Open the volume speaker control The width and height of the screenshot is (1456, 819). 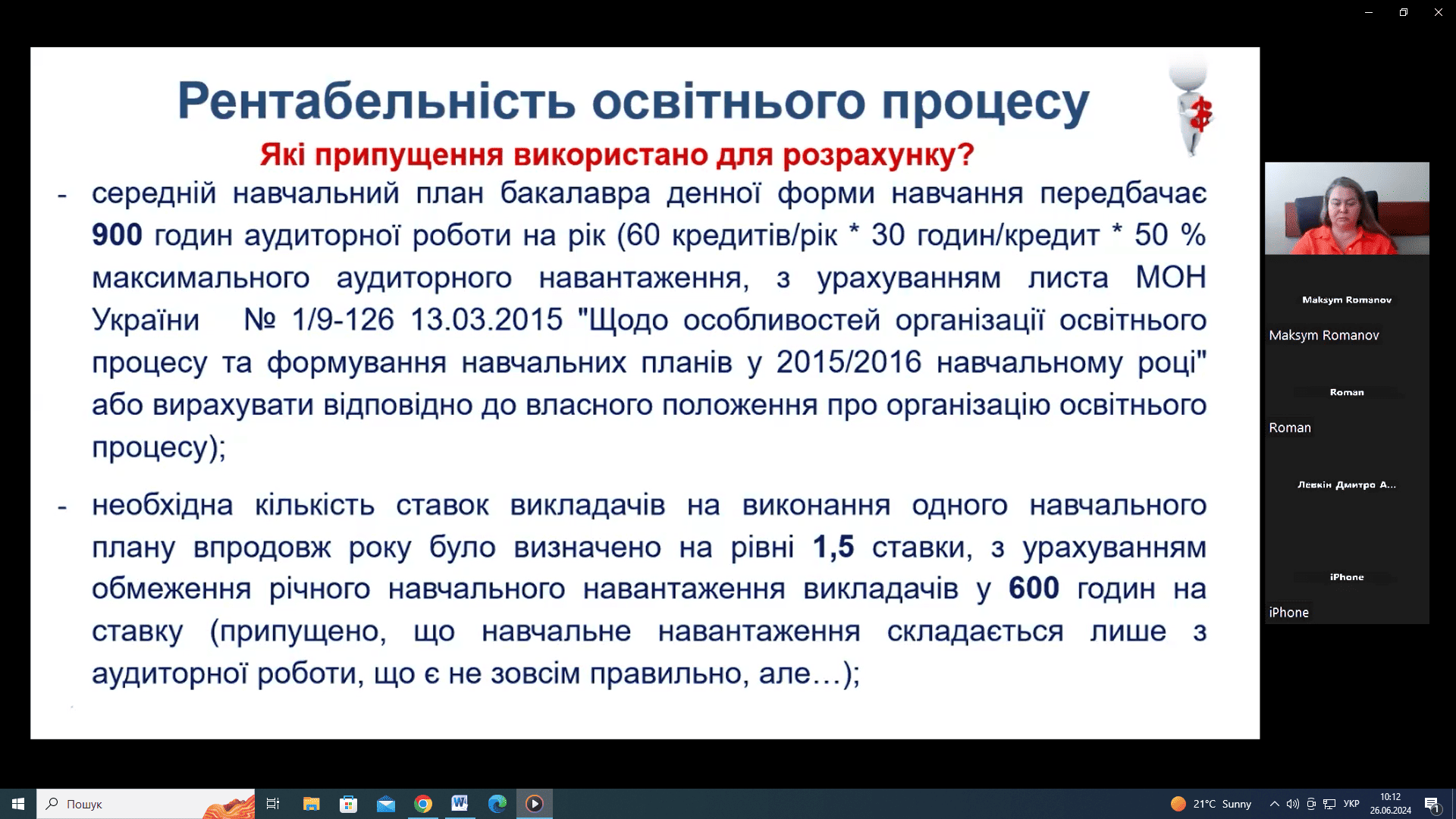(1292, 804)
